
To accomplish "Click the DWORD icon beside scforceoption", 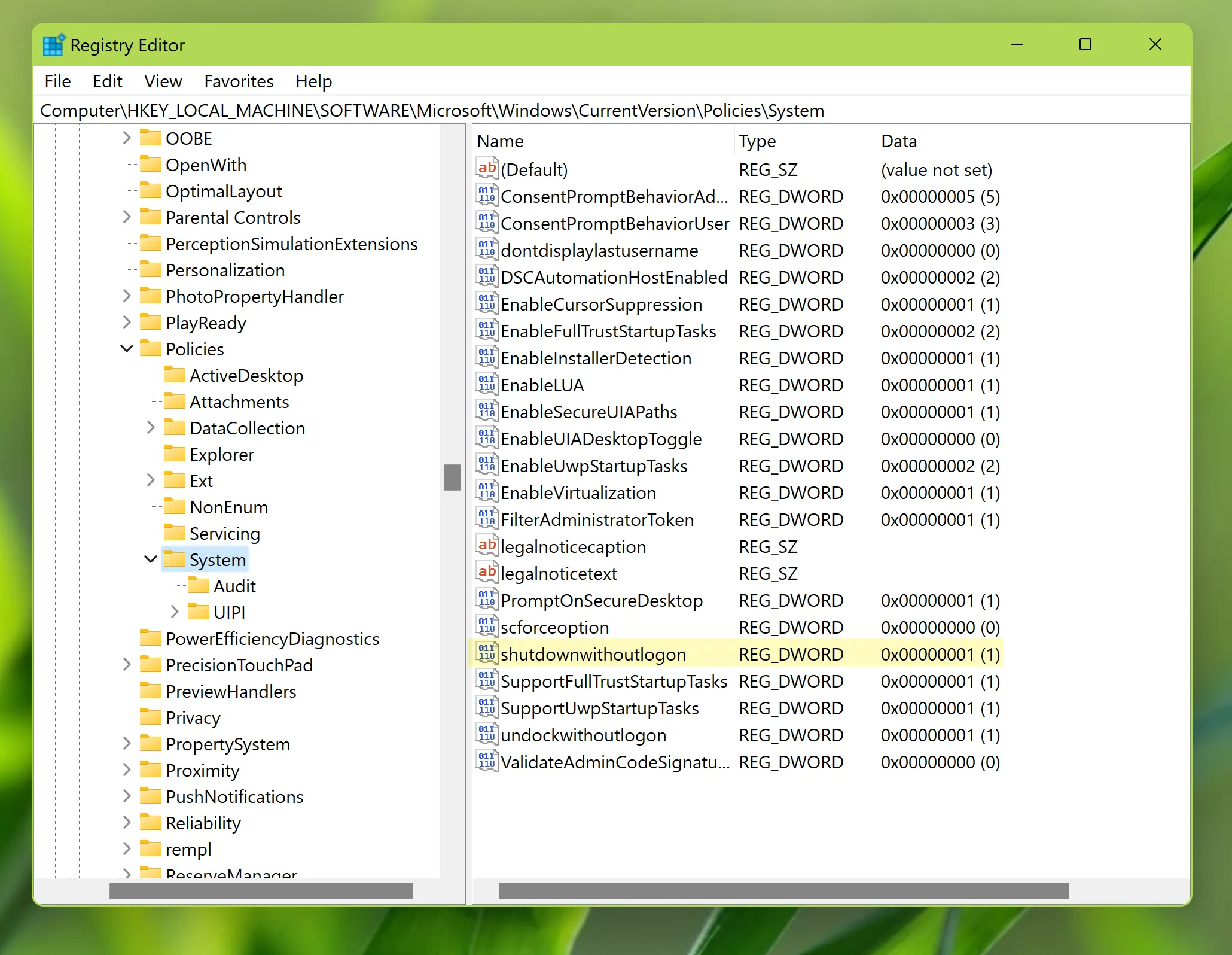I will tap(487, 626).
